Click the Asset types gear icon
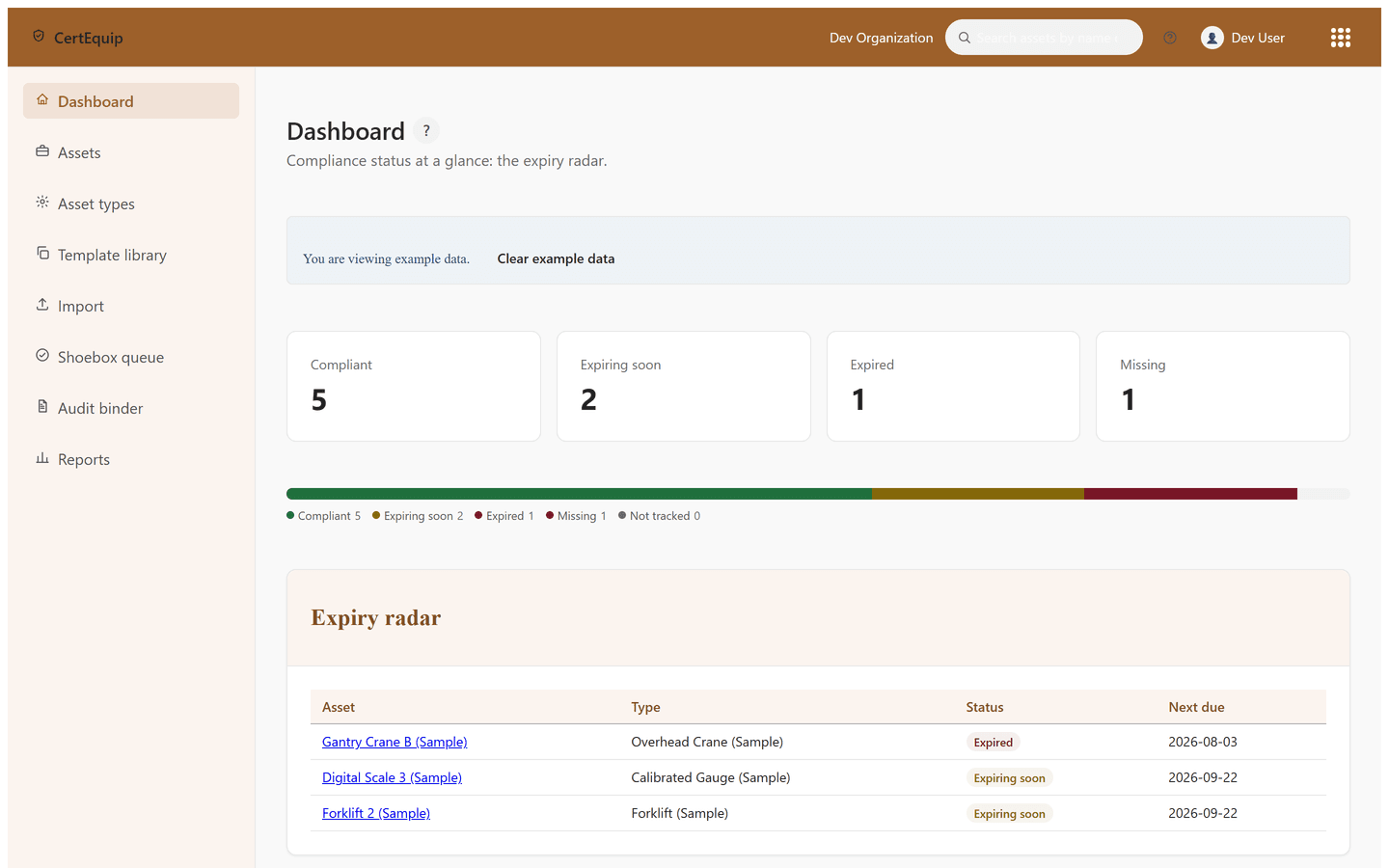This screenshot has width=1389, height=868. [x=42, y=203]
